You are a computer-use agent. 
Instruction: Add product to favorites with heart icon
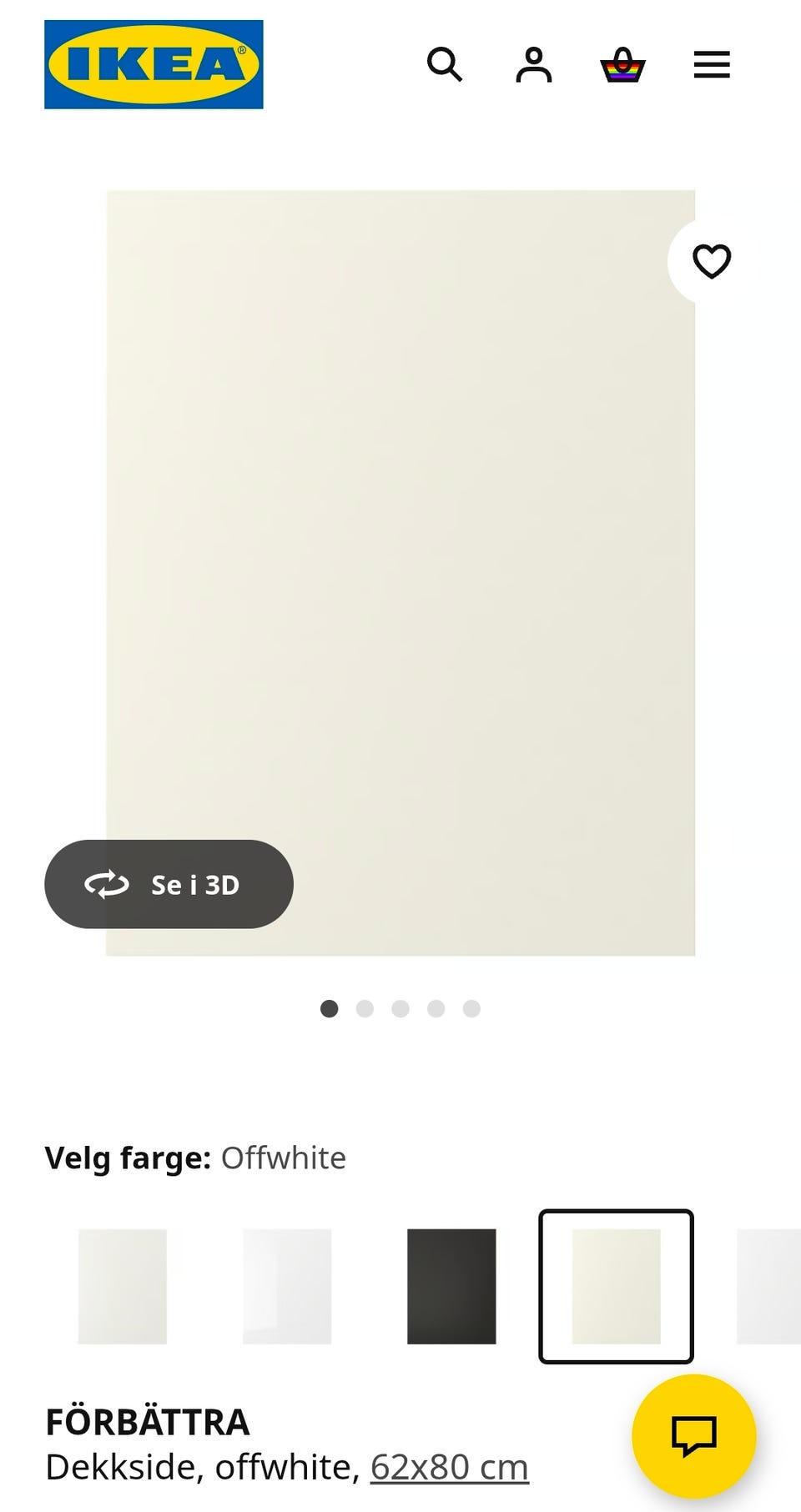coord(712,261)
